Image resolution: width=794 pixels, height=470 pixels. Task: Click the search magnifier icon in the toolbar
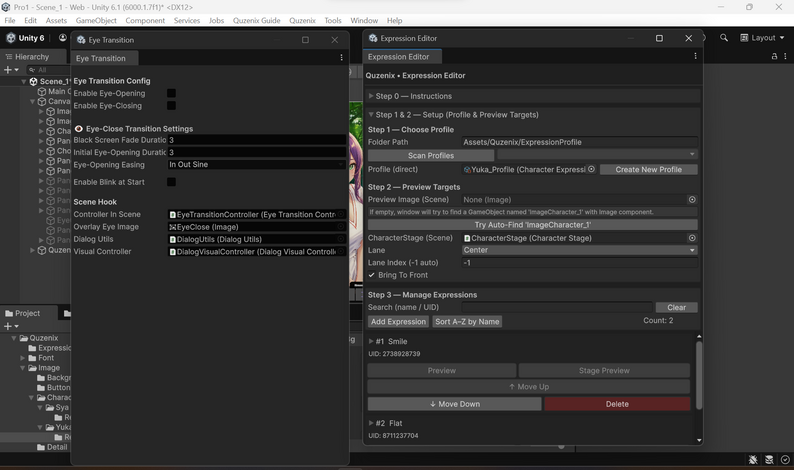[724, 38]
